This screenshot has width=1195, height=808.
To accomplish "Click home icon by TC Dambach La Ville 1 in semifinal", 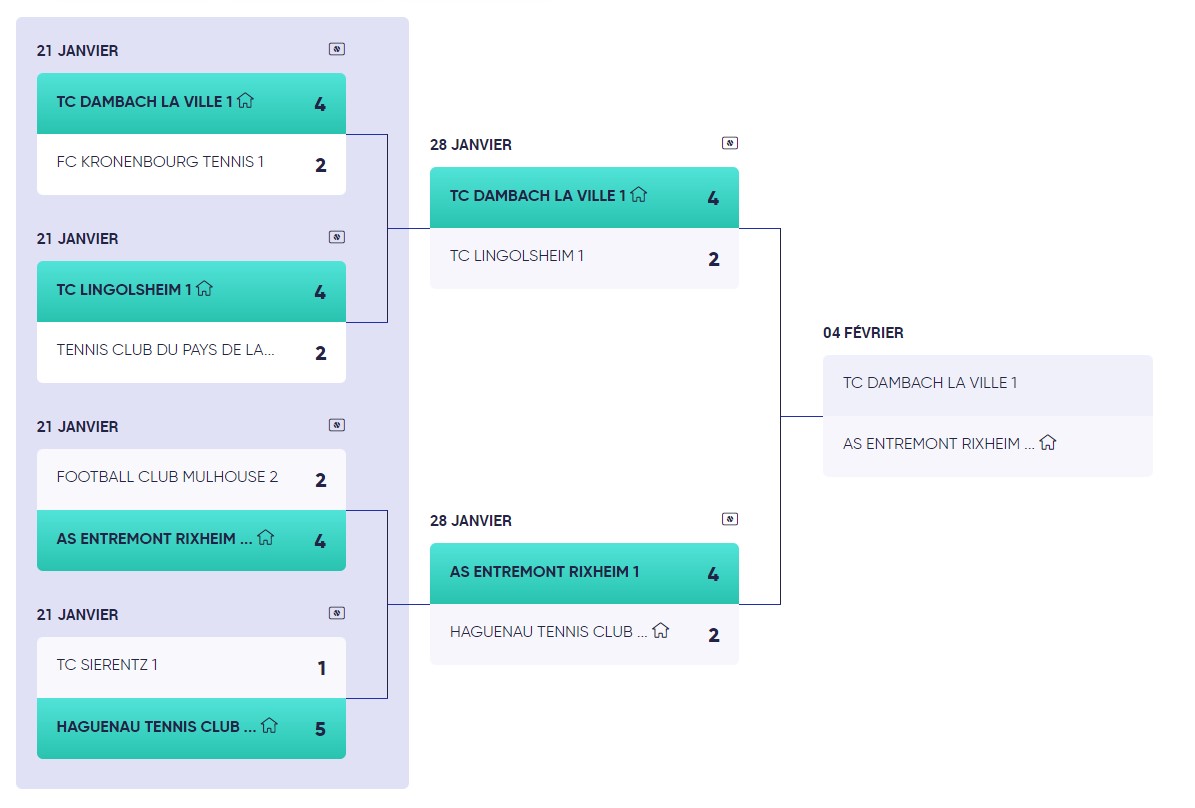I will [x=639, y=195].
